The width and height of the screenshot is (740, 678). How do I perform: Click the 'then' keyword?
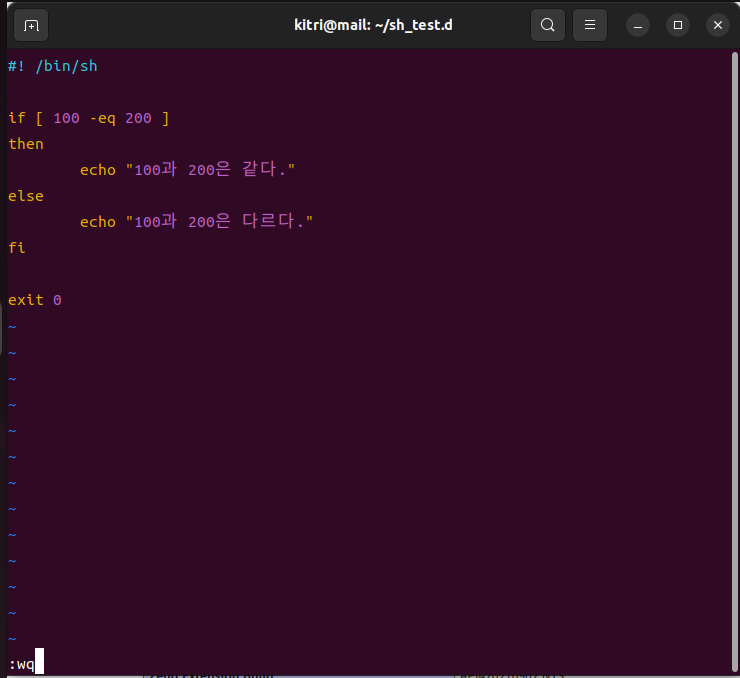click(x=26, y=143)
